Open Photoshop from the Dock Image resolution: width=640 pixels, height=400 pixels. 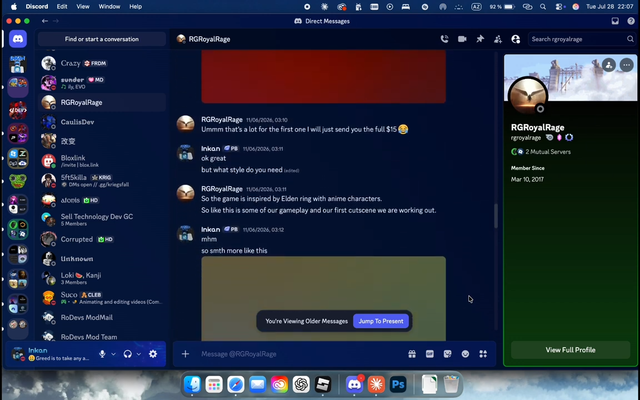pyautogui.click(x=398, y=384)
